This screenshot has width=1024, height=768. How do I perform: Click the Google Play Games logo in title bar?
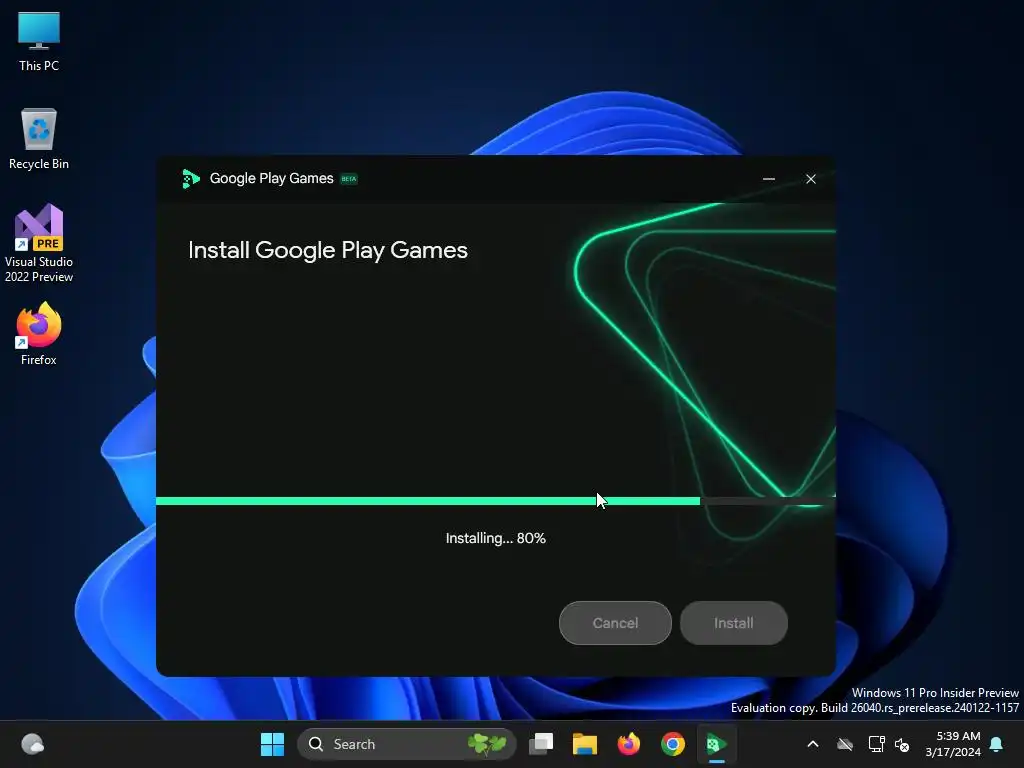click(x=191, y=178)
